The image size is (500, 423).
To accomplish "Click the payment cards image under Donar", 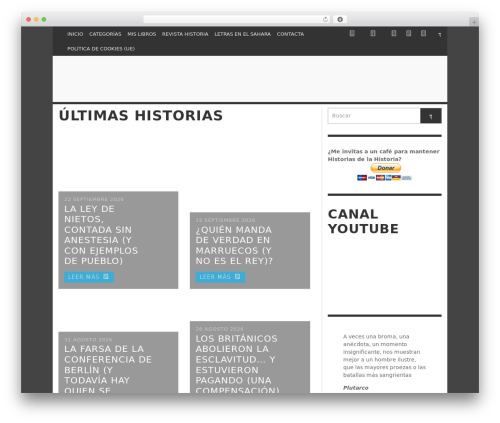I will (384, 178).
